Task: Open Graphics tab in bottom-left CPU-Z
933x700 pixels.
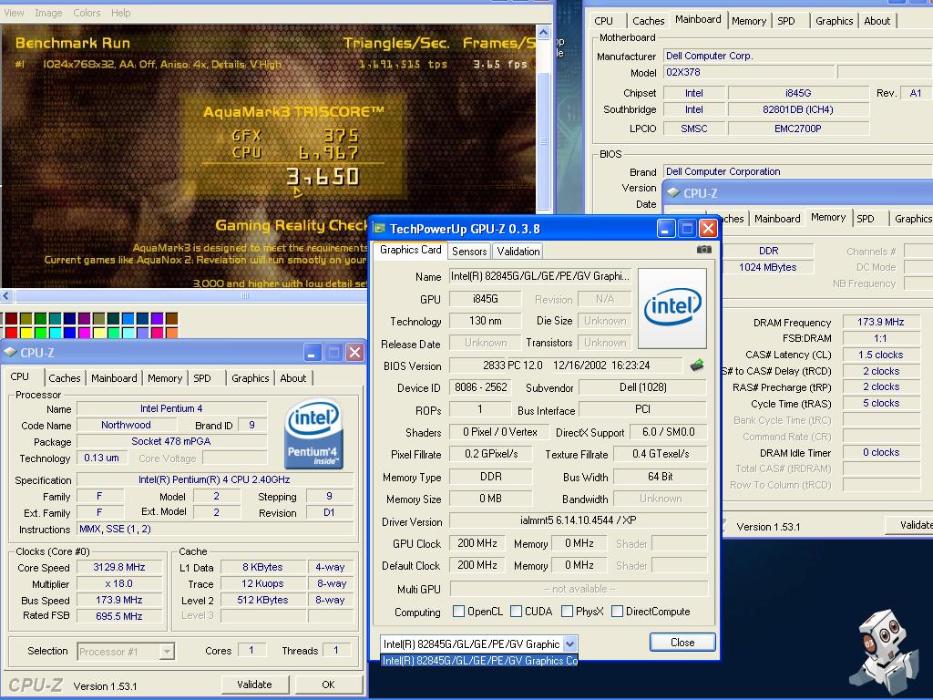Action: (250, 378)
